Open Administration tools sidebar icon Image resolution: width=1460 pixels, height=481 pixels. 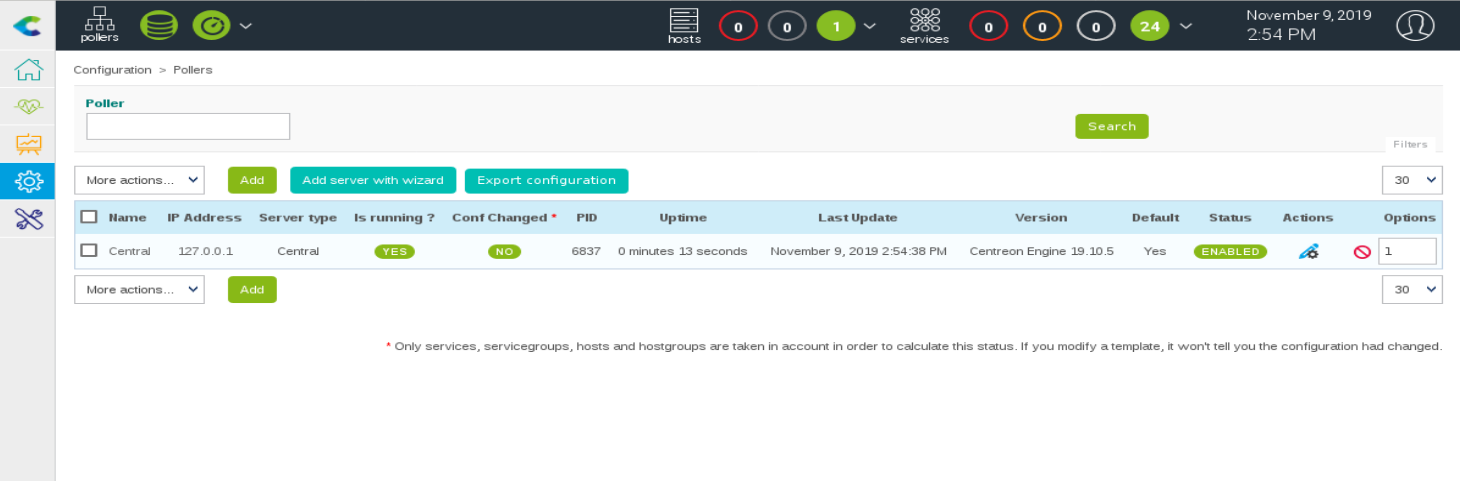coord(28,219)
